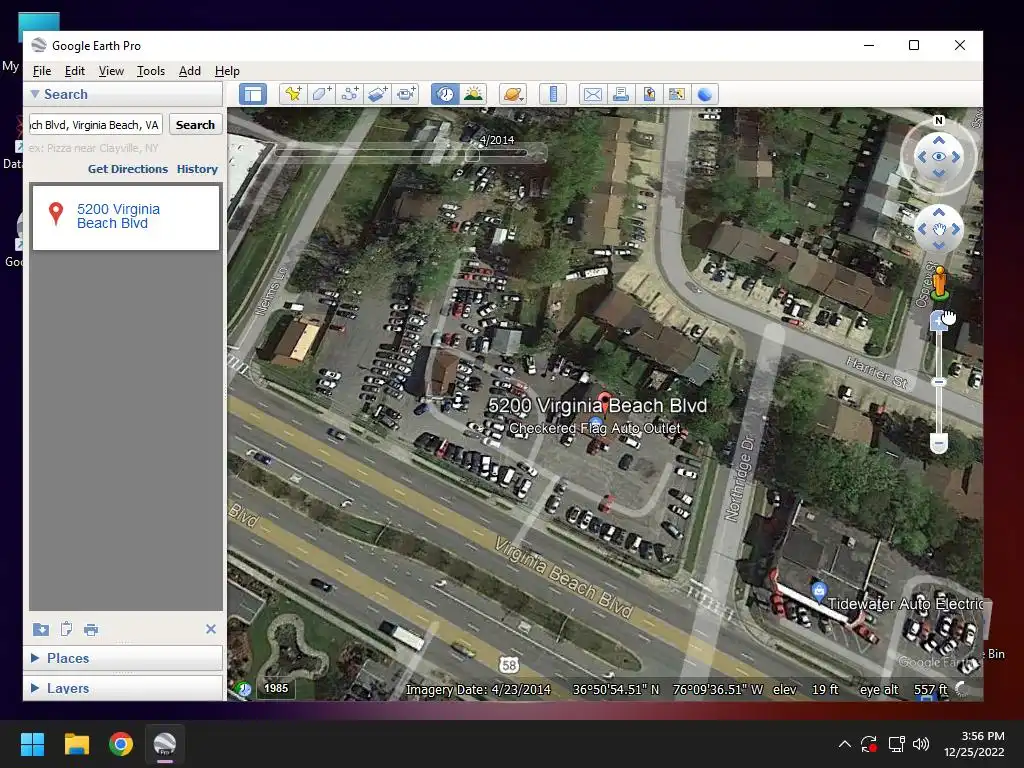Image resolution: width=1024 pixels, height=768 pixels.
Task: Open Get Directions link
Action: 128,168
